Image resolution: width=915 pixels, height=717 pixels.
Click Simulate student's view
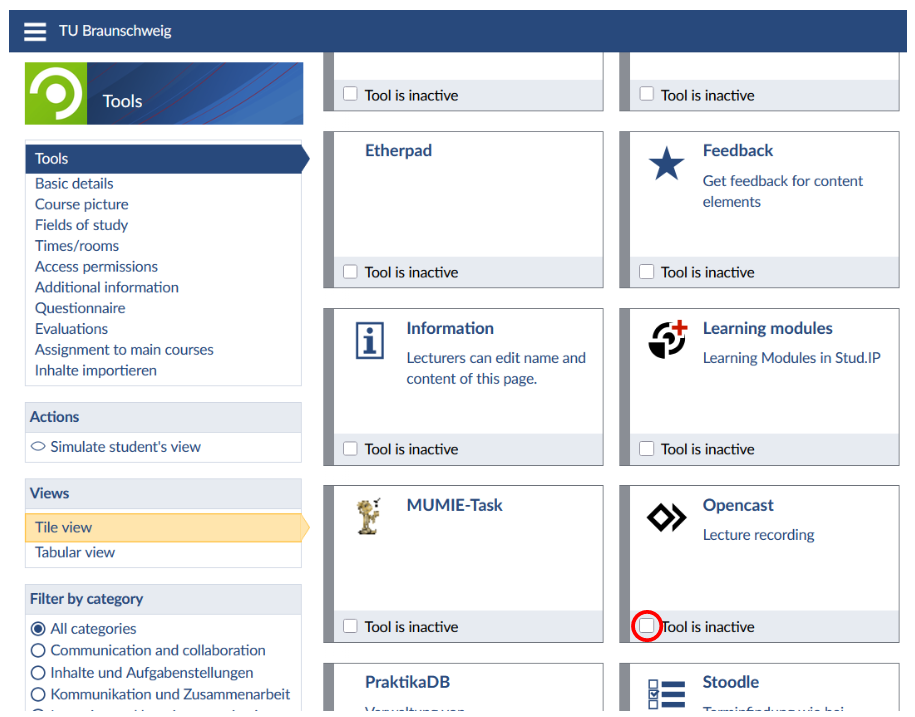(125, 447)
